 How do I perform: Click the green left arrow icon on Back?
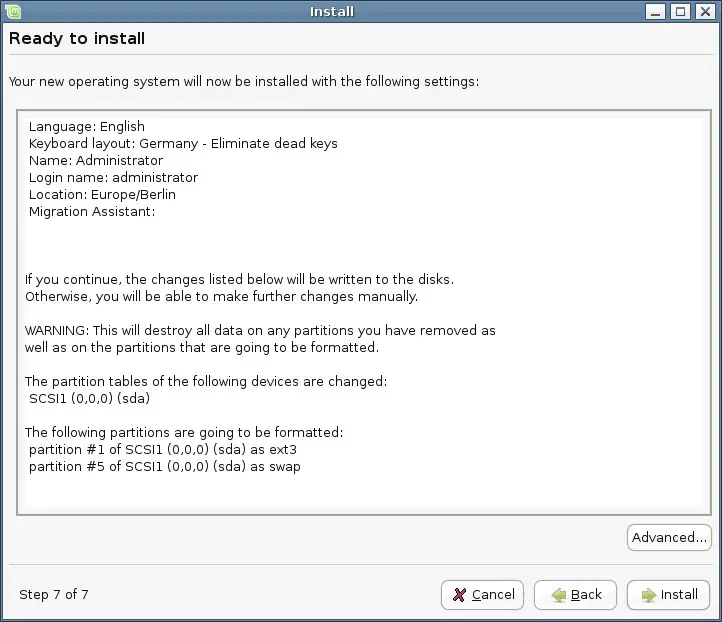[x=559, y=595]
